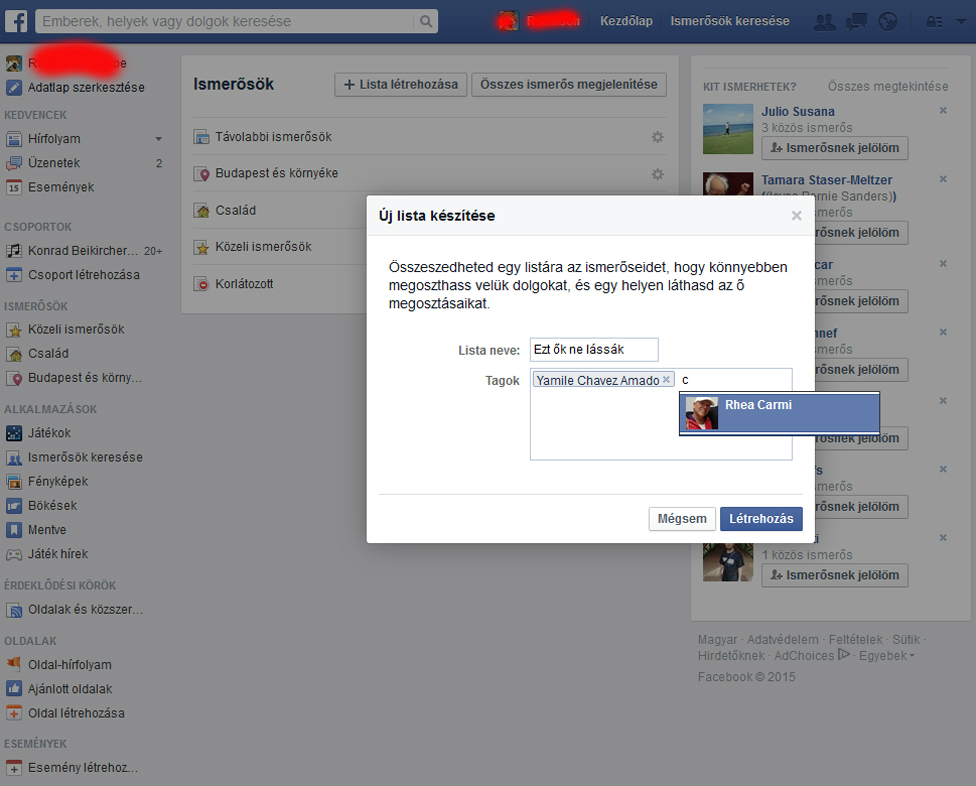The width and height of the screenshot is (976, 786).
Task: Open the notifications globe icon
Action: tap(887, 21)
